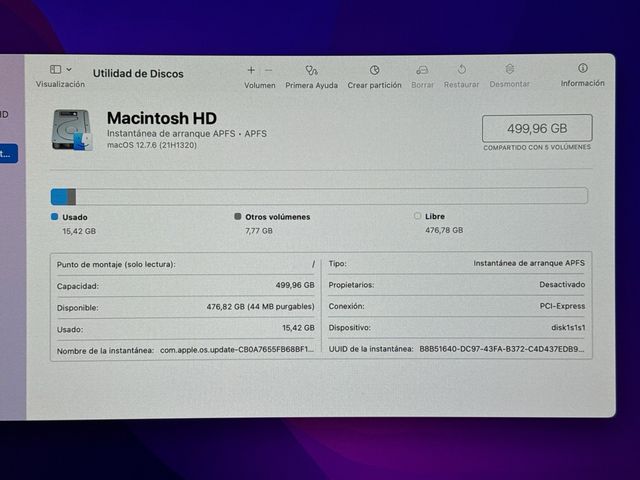Click the Volumen toolbar label

(260, 85)
